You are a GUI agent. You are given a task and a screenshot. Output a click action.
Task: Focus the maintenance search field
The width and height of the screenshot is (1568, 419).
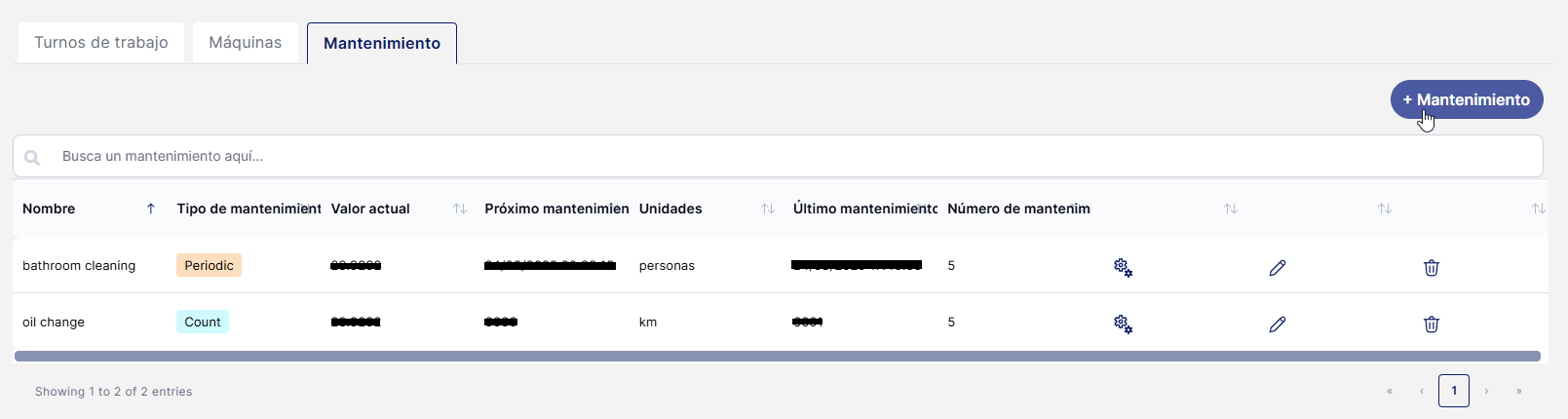tap(780, 156)
